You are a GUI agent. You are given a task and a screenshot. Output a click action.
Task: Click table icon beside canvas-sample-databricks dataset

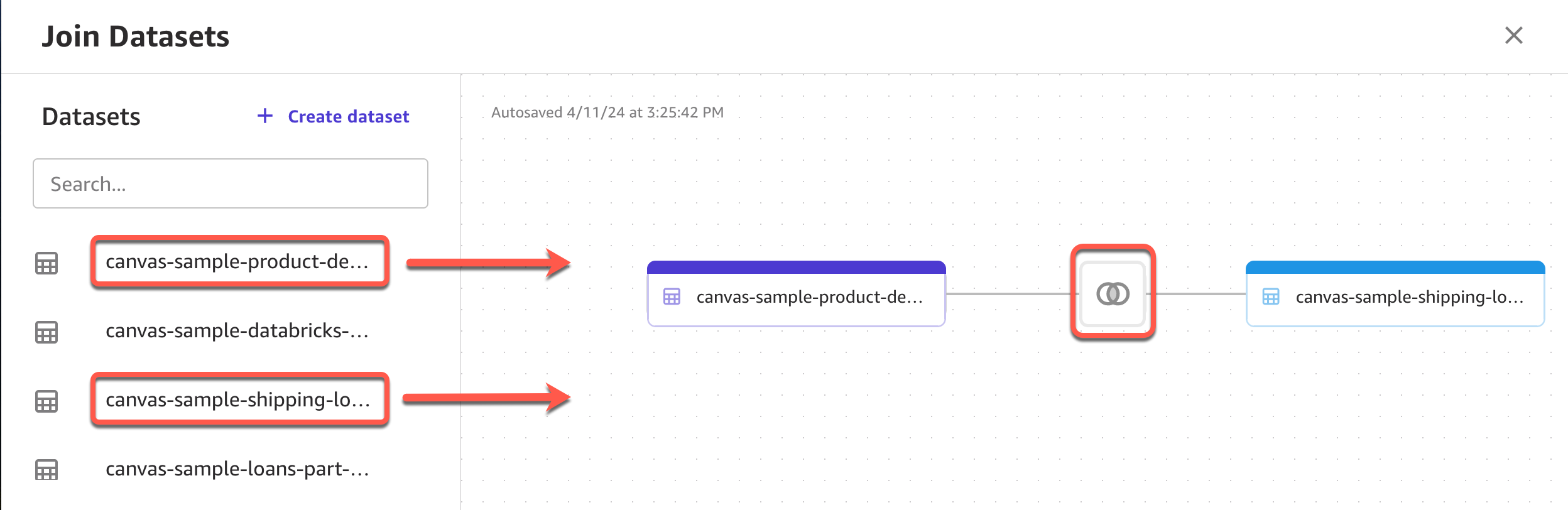pyautogui.click(x=46, y=332)
